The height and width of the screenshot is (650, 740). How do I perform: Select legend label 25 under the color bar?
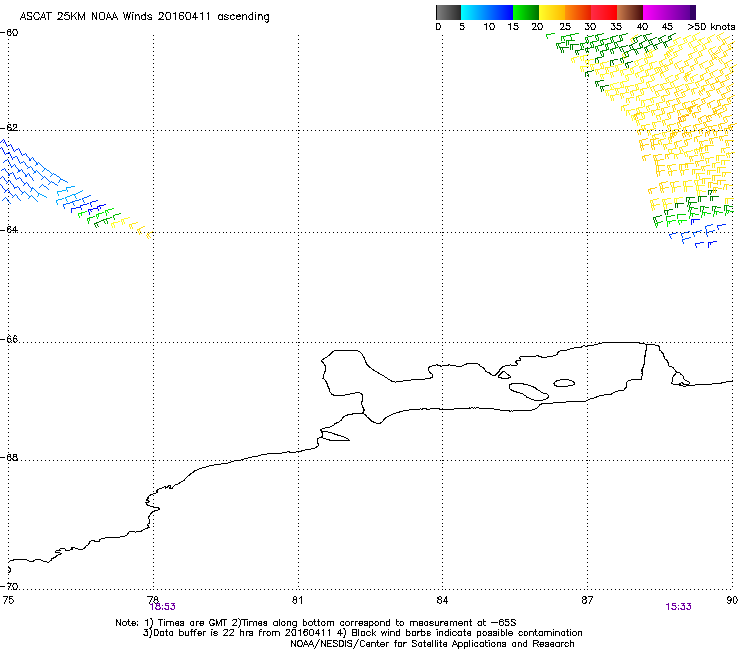(565, 27)
